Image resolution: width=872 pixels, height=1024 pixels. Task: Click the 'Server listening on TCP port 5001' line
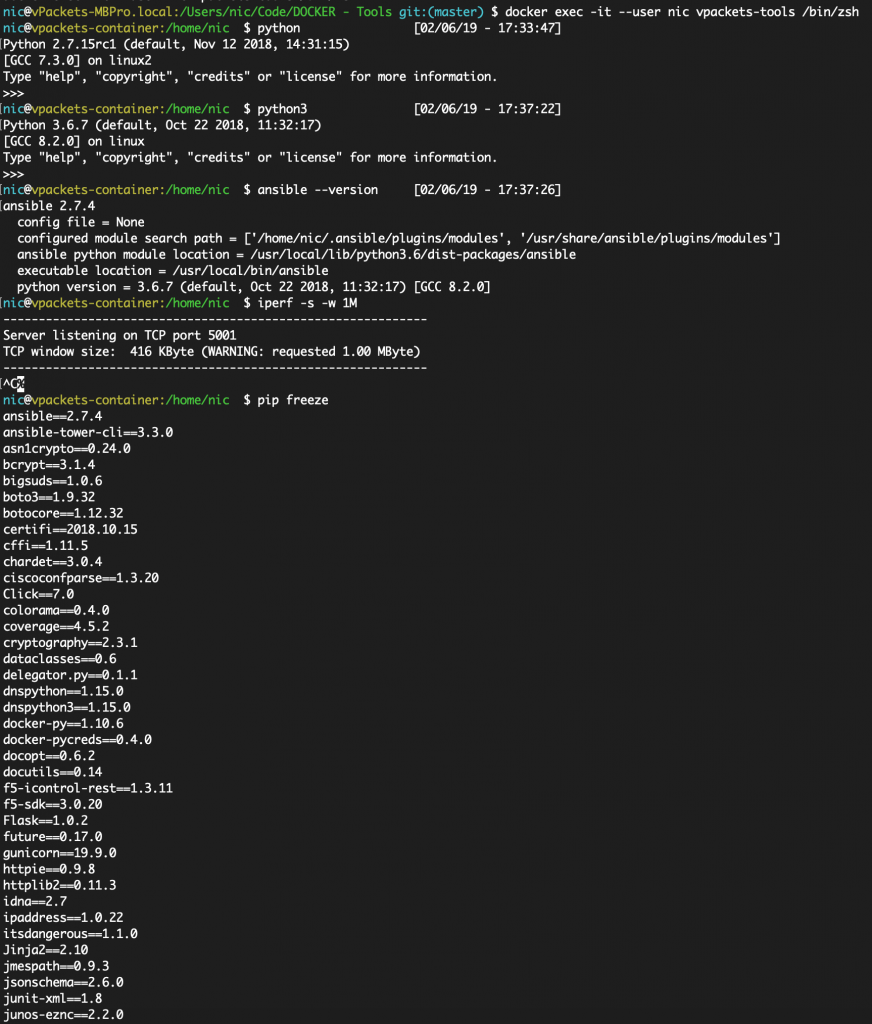120,335
